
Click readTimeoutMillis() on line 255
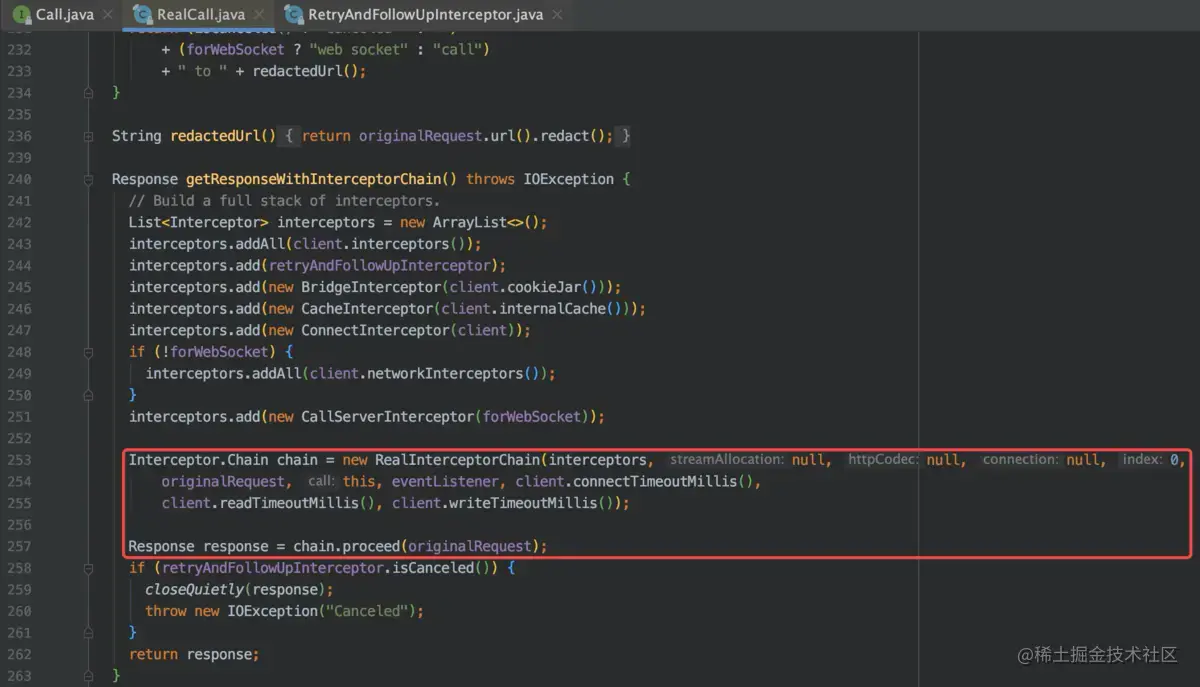pyautogui.click(x=297, y=503)
